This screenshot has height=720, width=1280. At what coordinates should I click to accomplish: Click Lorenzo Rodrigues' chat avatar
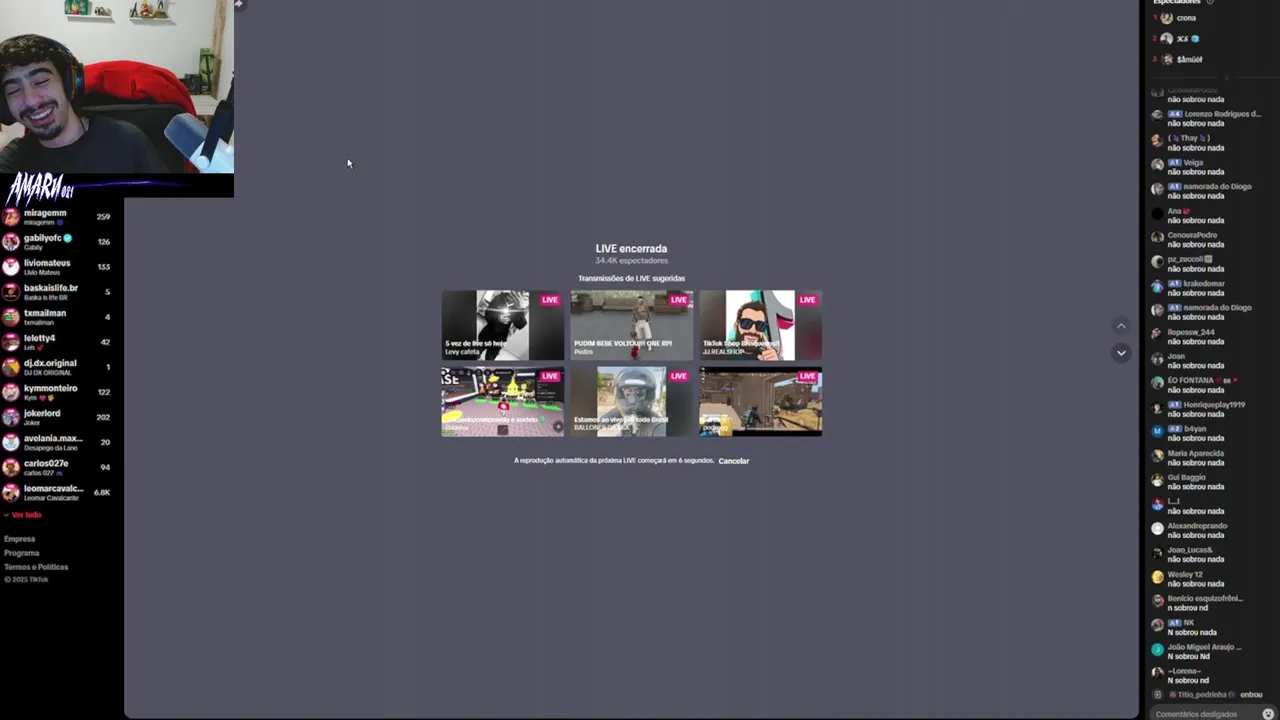[x=1157, y=115]
